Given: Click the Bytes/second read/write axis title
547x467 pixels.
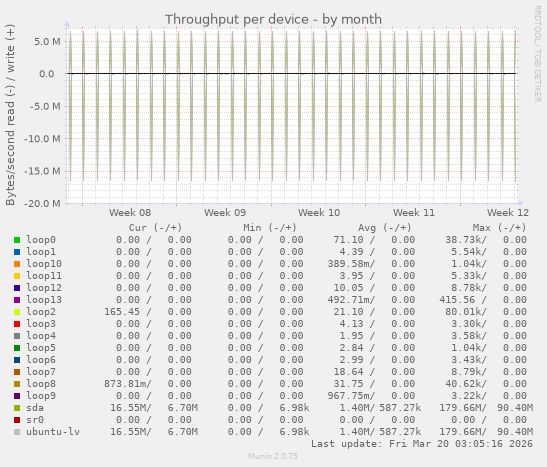Looking at the screenshot, I should (x=10, y=115).
